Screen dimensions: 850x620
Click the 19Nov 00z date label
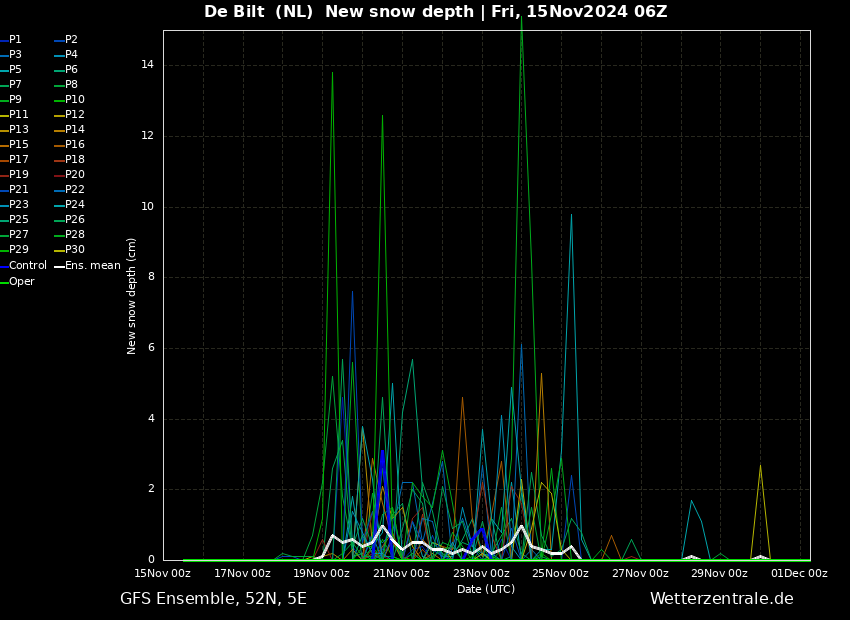click(322, 573)
